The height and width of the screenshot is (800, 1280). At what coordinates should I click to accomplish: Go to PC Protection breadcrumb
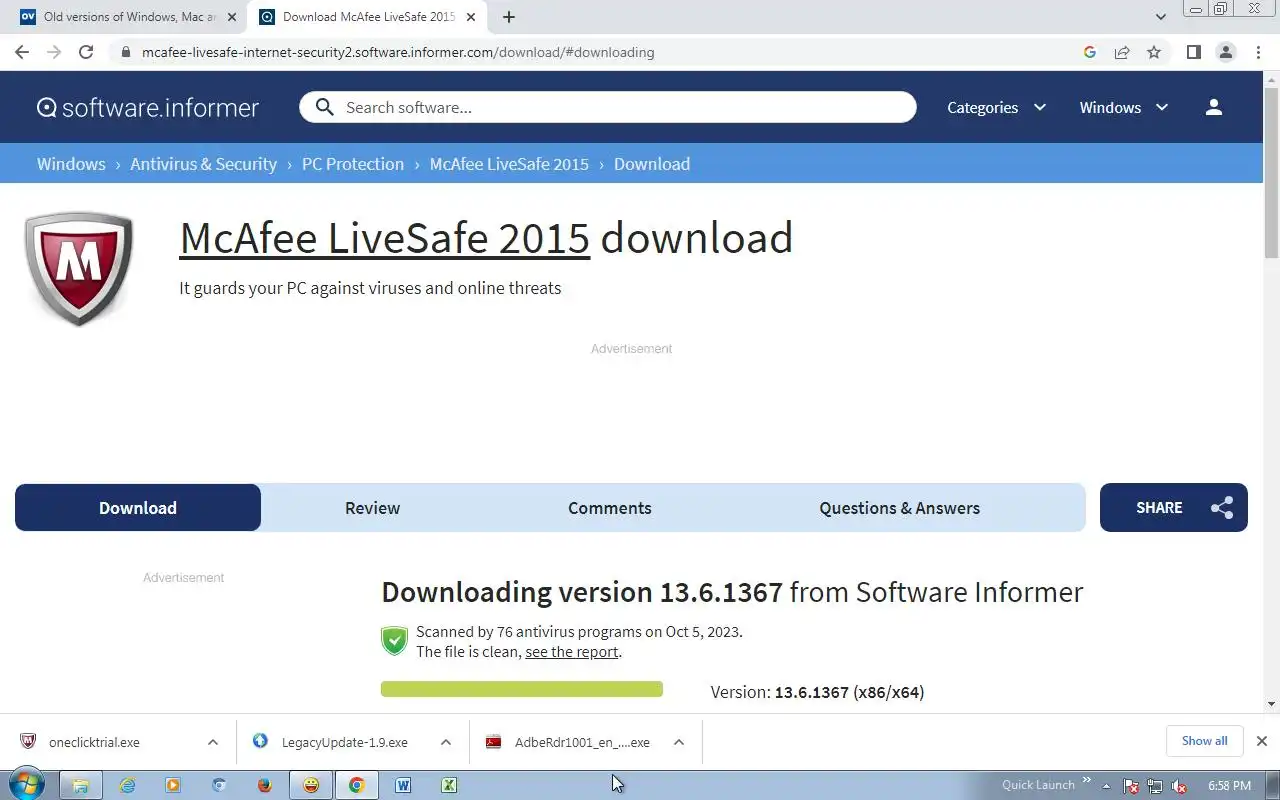353,164
